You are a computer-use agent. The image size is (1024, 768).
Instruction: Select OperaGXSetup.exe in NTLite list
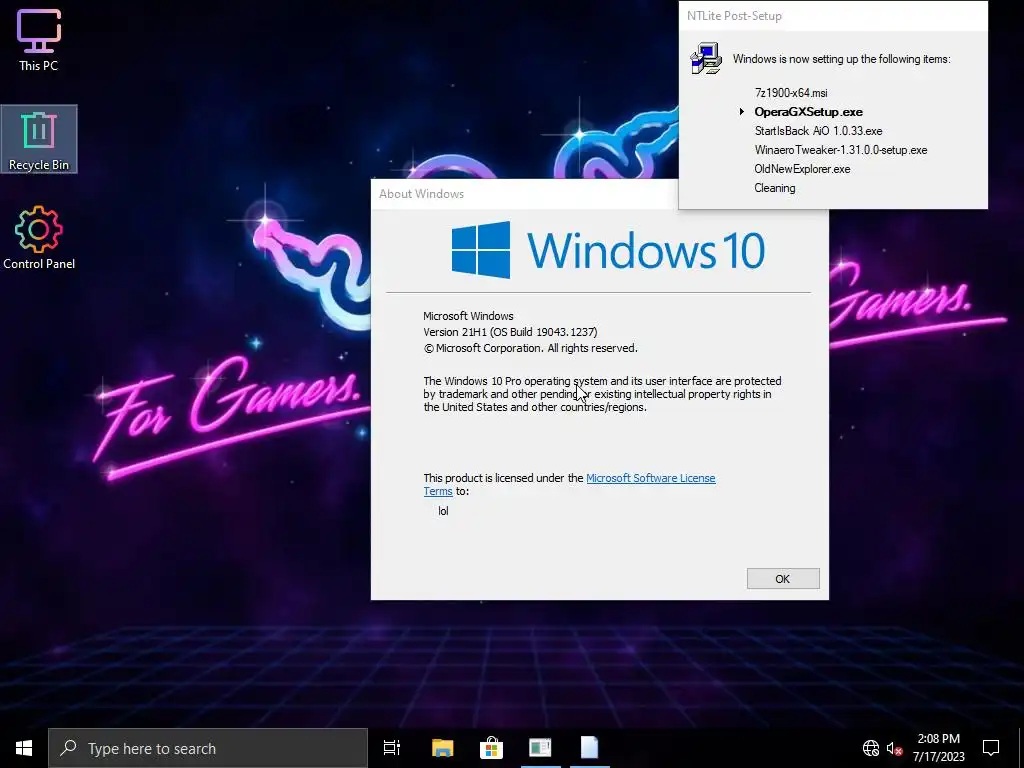click(x=808, y=112)
